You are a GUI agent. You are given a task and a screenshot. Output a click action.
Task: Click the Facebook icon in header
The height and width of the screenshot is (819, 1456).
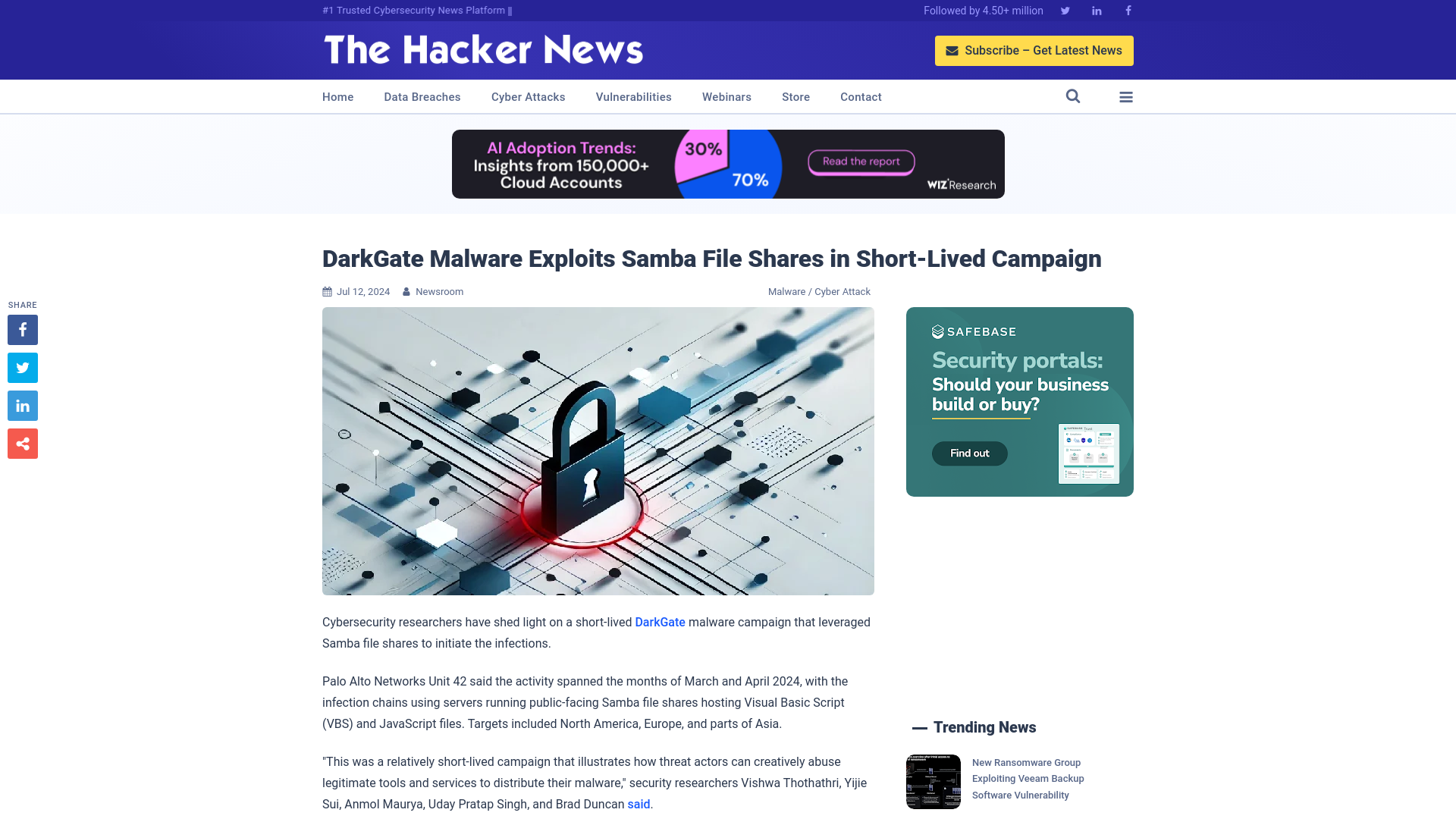[x=1128, y=10]
